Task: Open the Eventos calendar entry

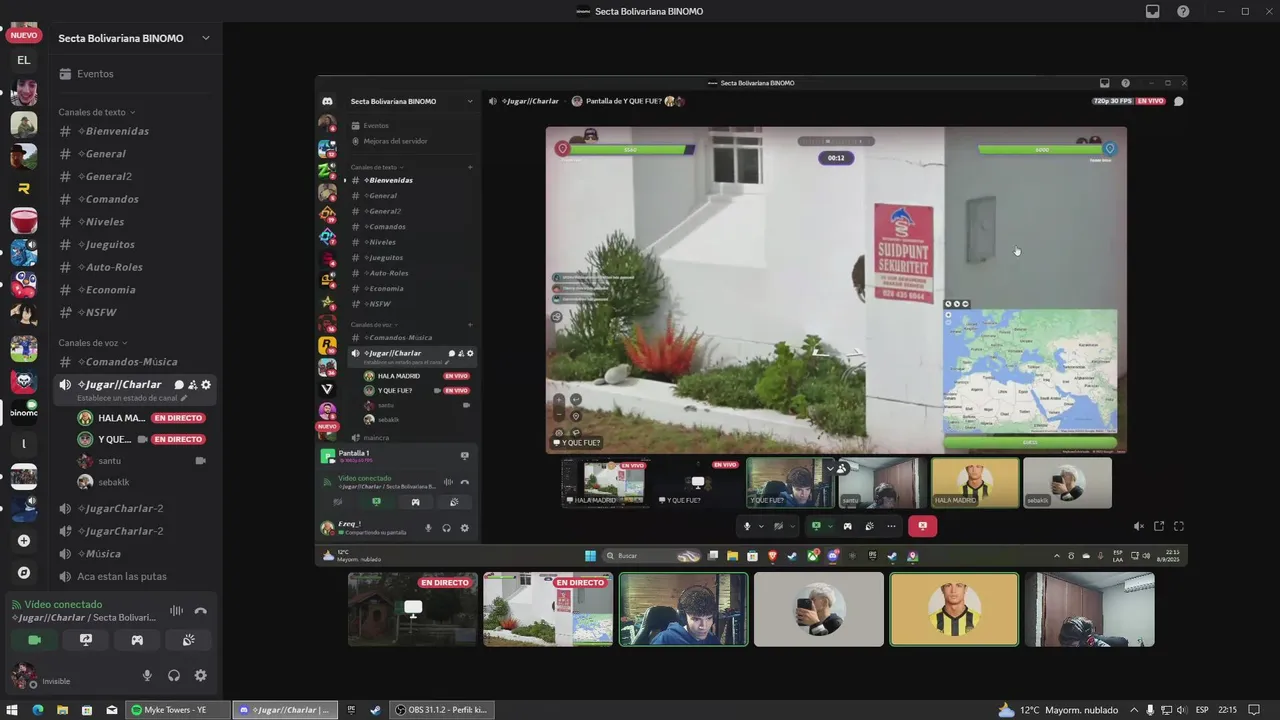Action: tap(95, 74)
